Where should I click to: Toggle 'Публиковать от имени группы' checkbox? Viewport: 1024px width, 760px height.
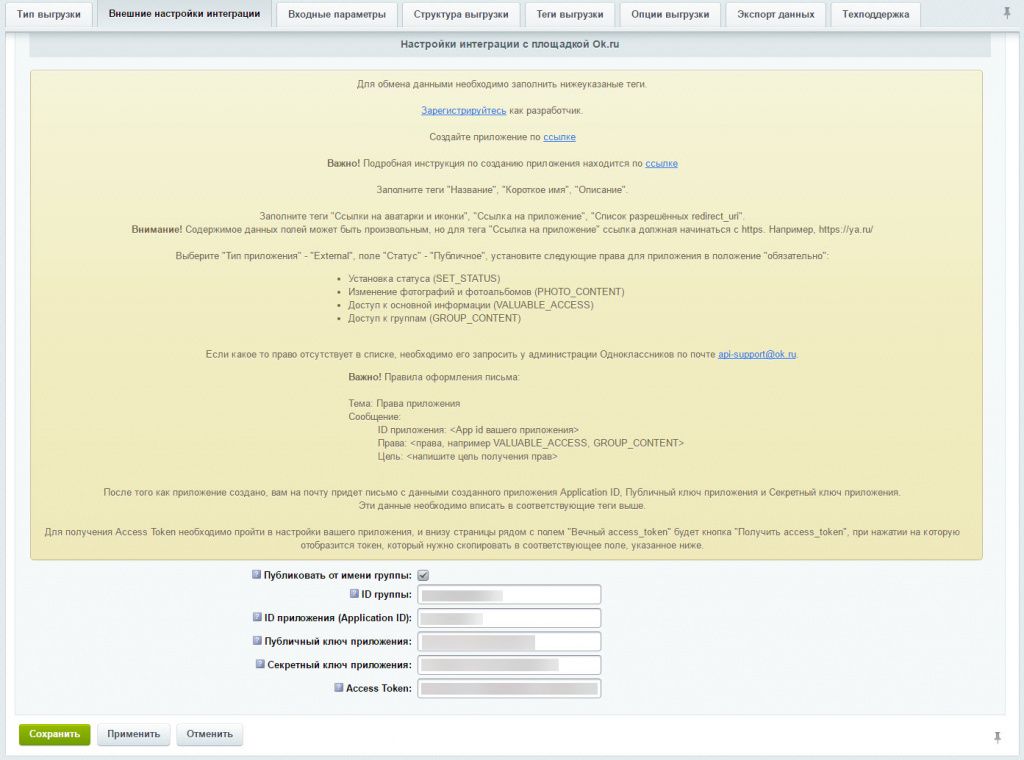click(x=423, y=575)
